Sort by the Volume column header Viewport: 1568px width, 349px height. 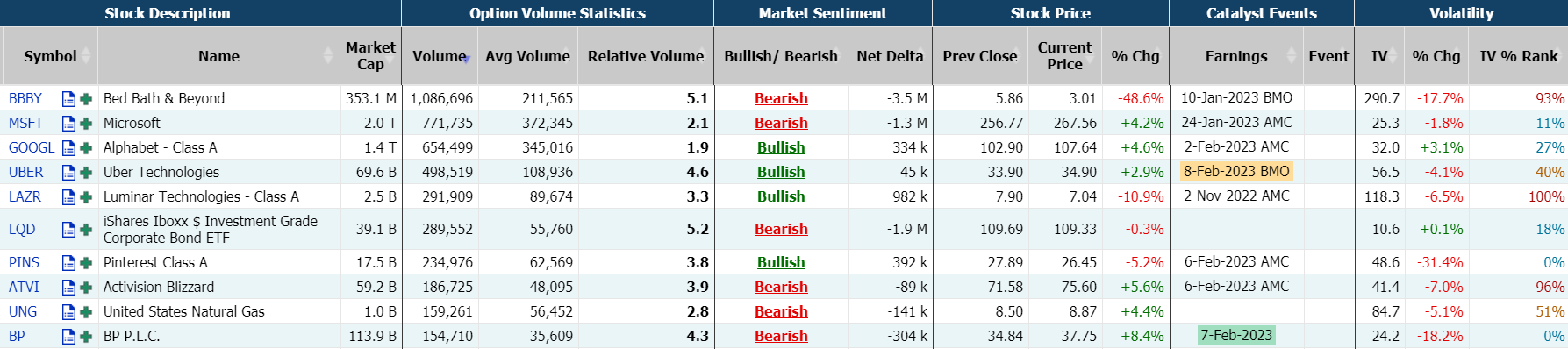[440, 56]
